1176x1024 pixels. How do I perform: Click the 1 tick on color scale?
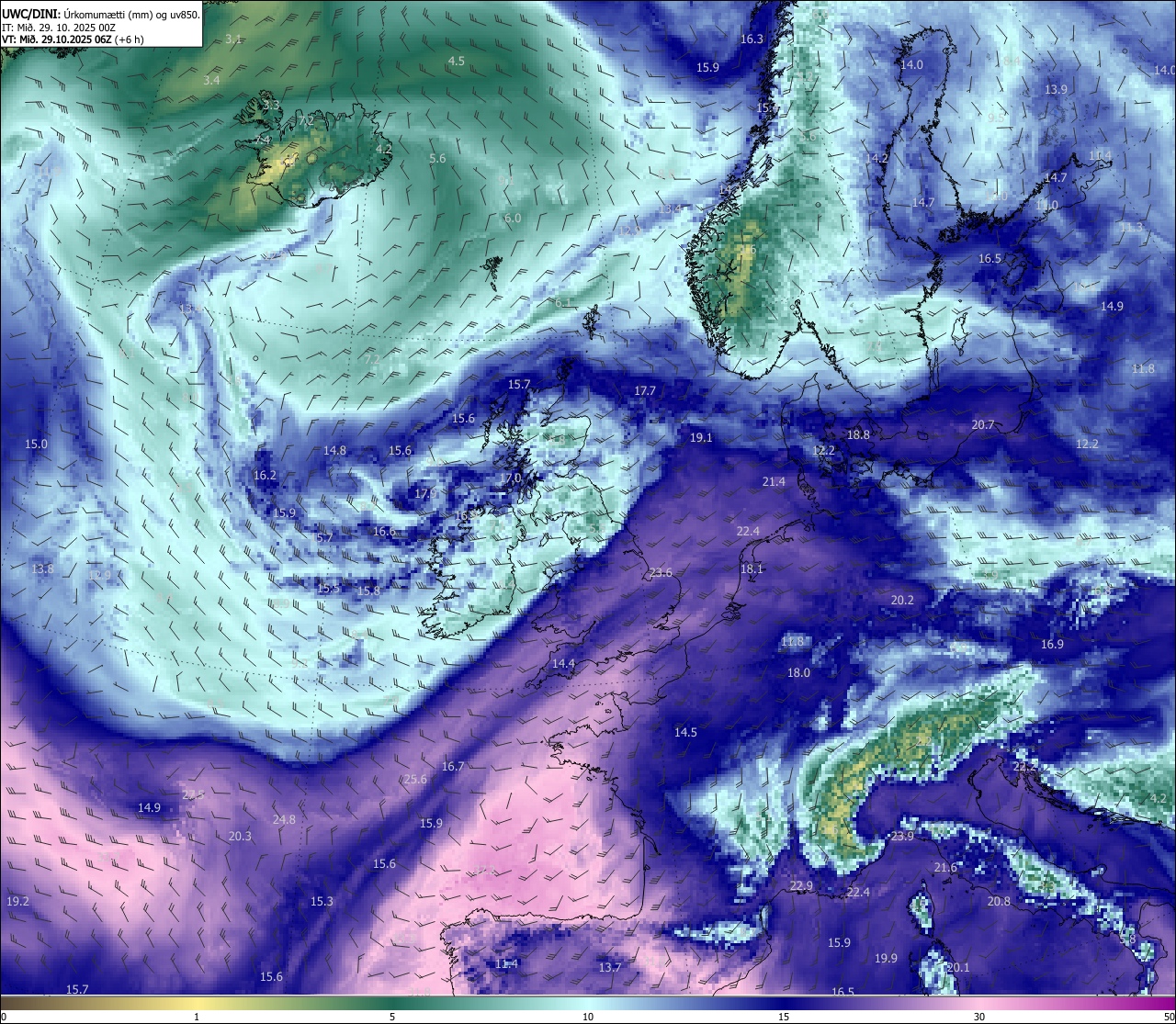coord(197,1017)
